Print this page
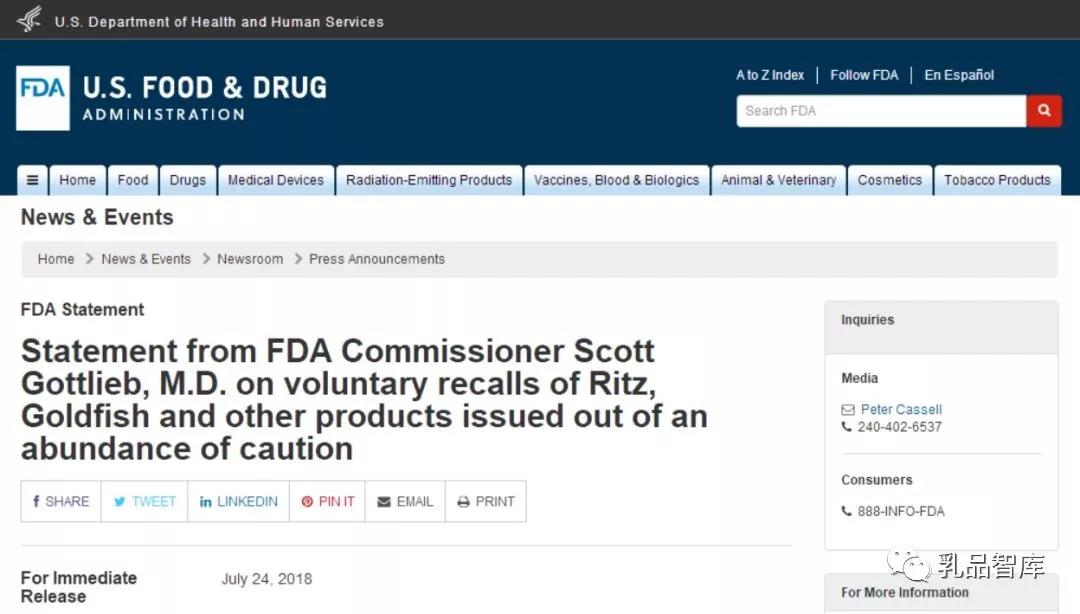This screenshot has width=1080, height=614. coord(486,502)
